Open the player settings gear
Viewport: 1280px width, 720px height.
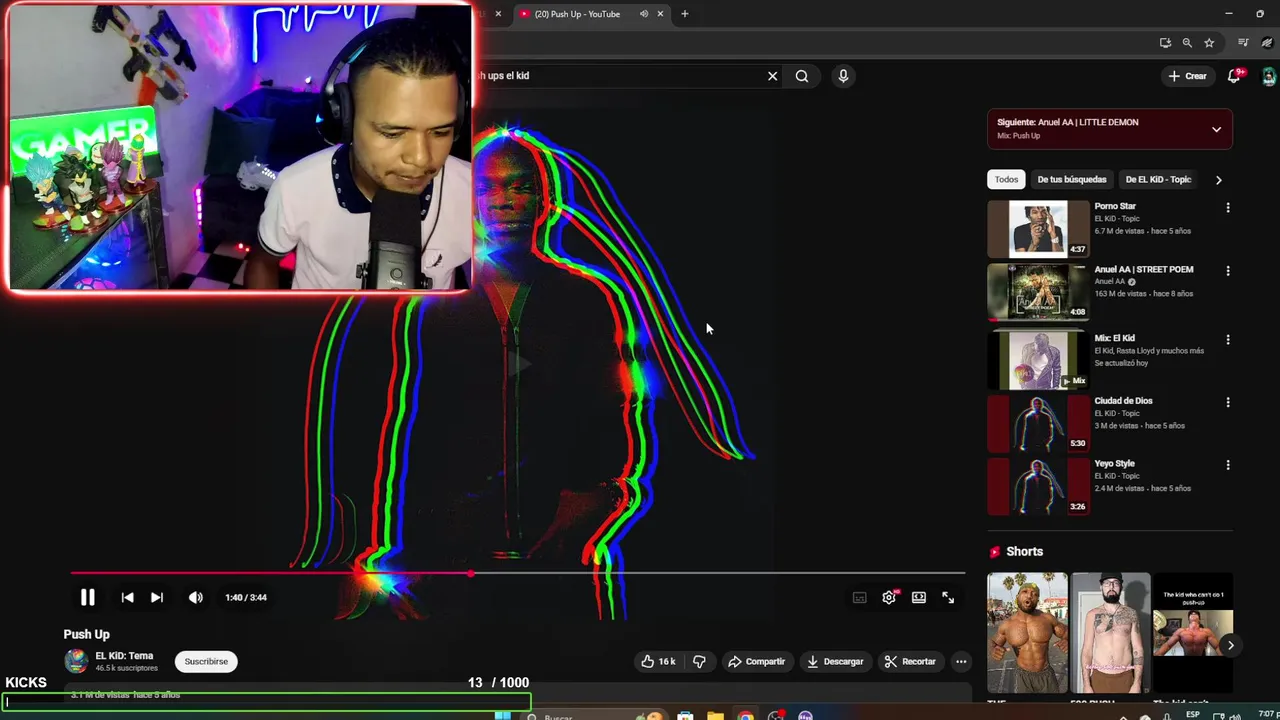click(x=889, y=597)
